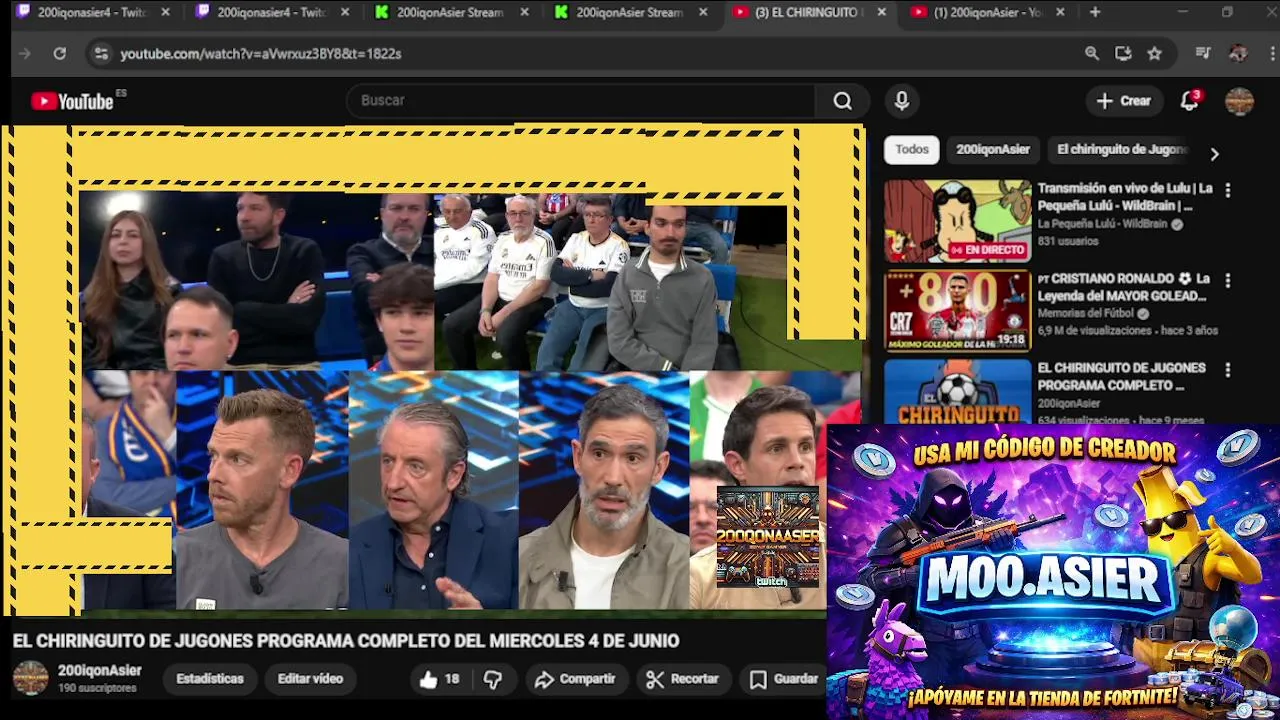Close the EL CHIRINGUITO browser tab
Viewport: 1280px width, 720px height.
point(881,12)
